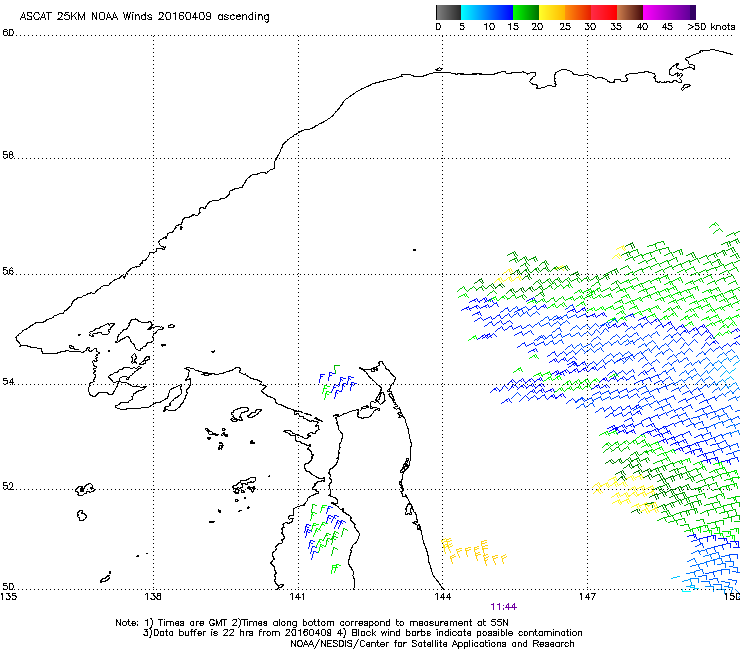Image resolution: width=740 pixels, height=650 pixels.
Task: Click the longitude label 141
Action: [298, 597]
